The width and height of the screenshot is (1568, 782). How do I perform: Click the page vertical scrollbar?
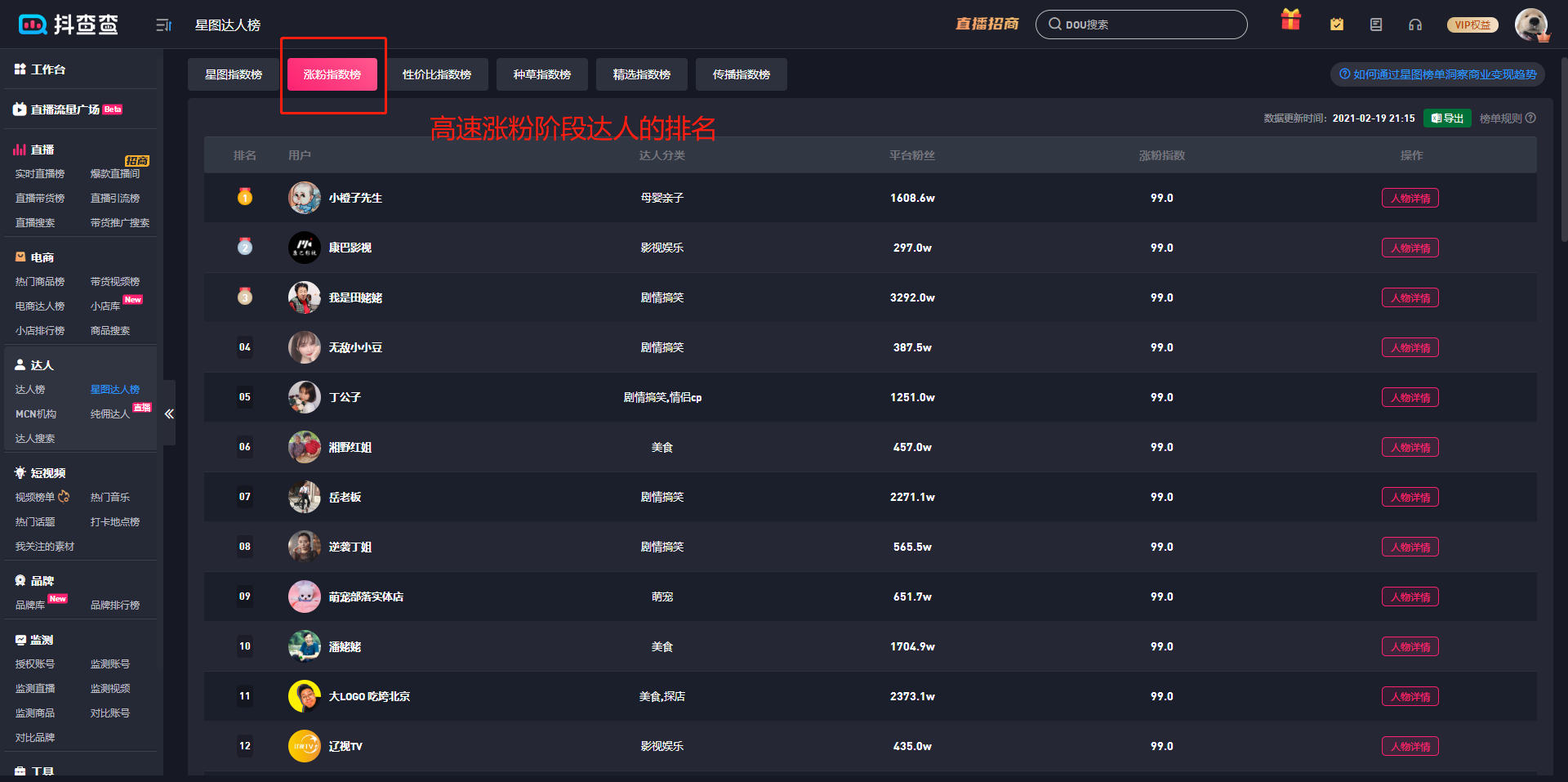click(x=1563, y=147)
